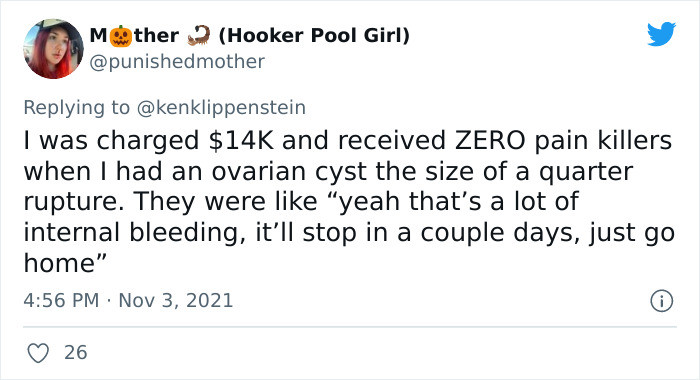Click the phrase internal bleeding

coord(134,233)
